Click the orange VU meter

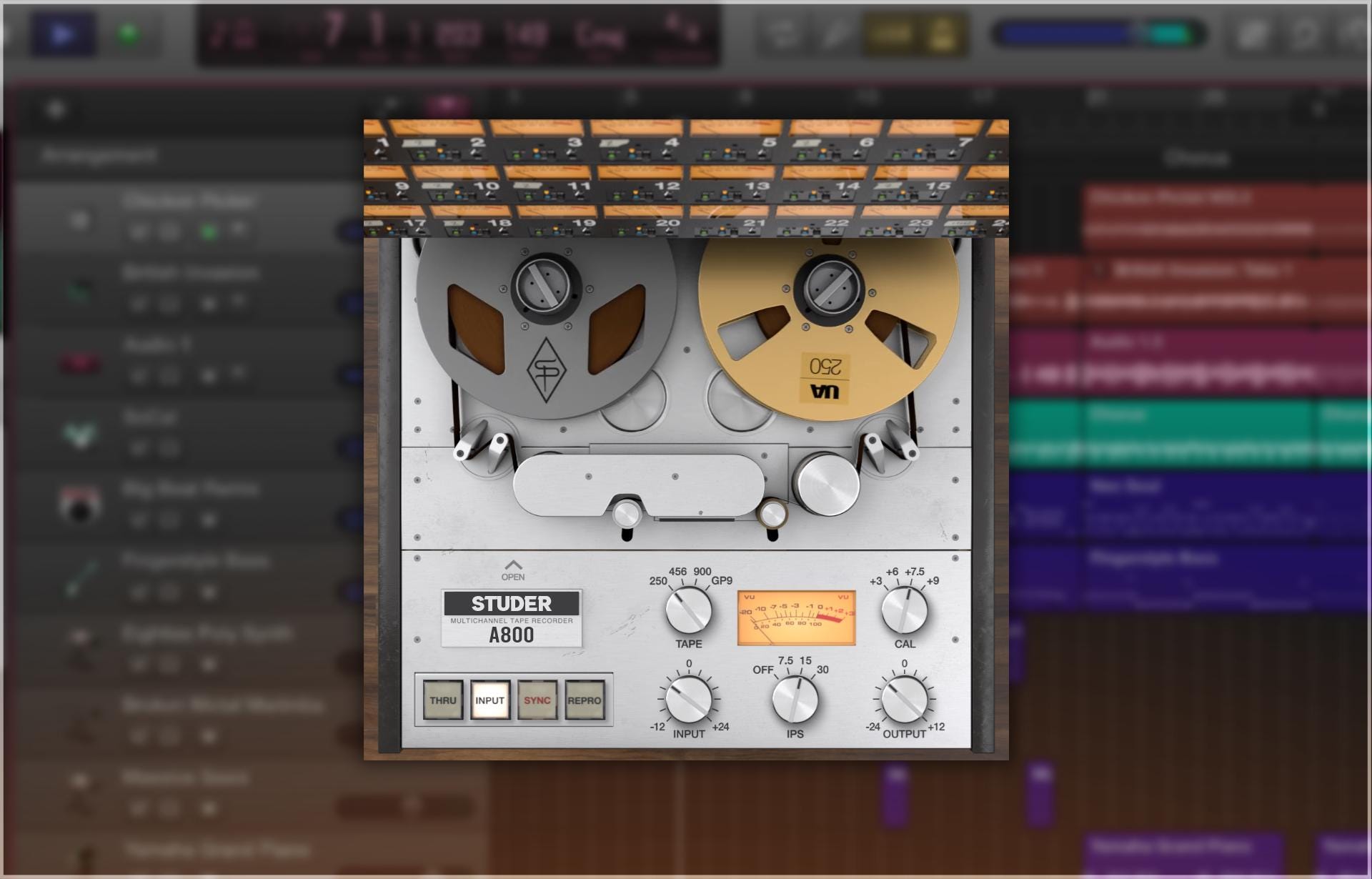[797, 617]
